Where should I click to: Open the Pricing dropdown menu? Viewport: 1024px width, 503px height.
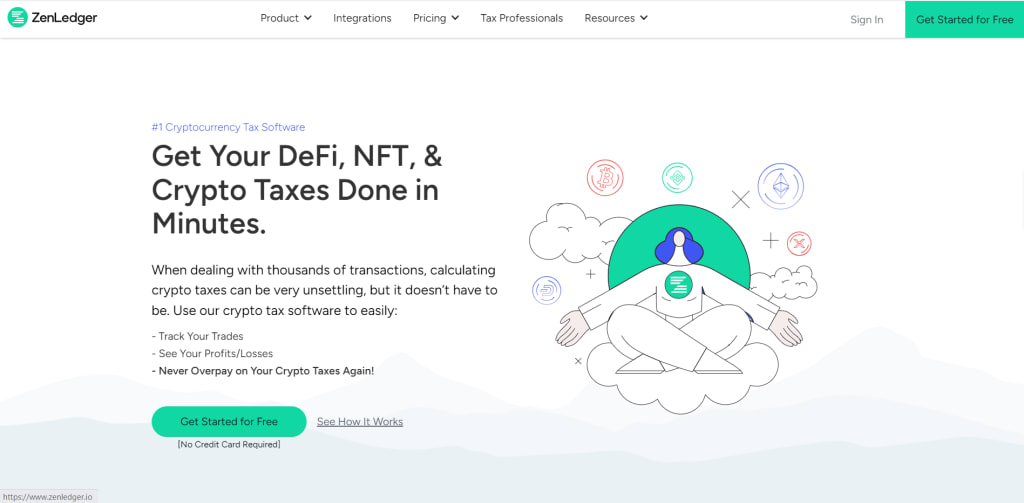pyautogui.click(x=436, y=18)
